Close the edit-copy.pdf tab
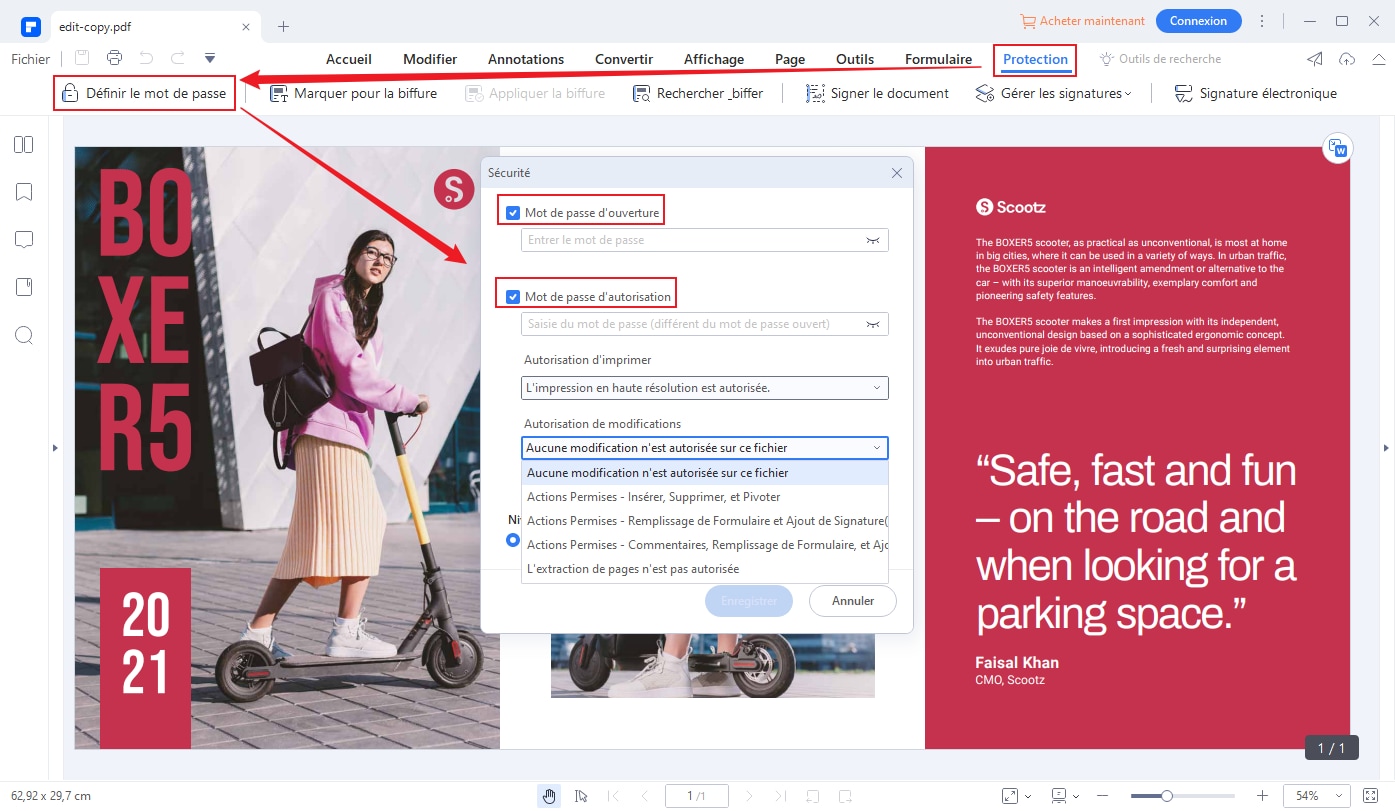Image resolution: width=1395 pixels, height=811 pixels. pos(246,26)
